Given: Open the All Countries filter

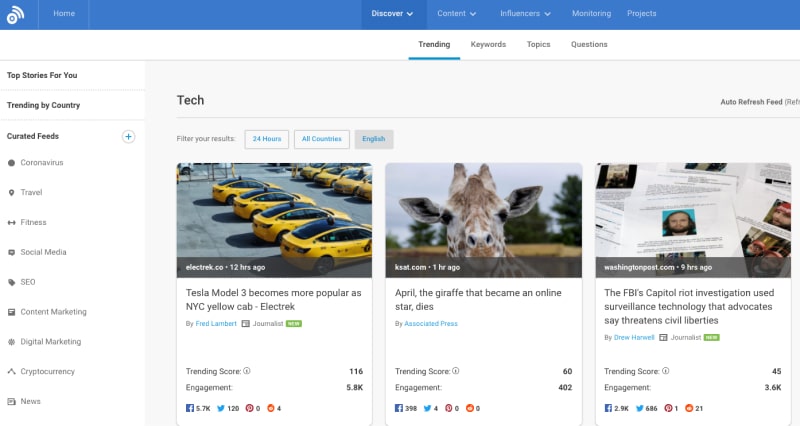Looking at the screenshot, I should (x=321, y=139).
